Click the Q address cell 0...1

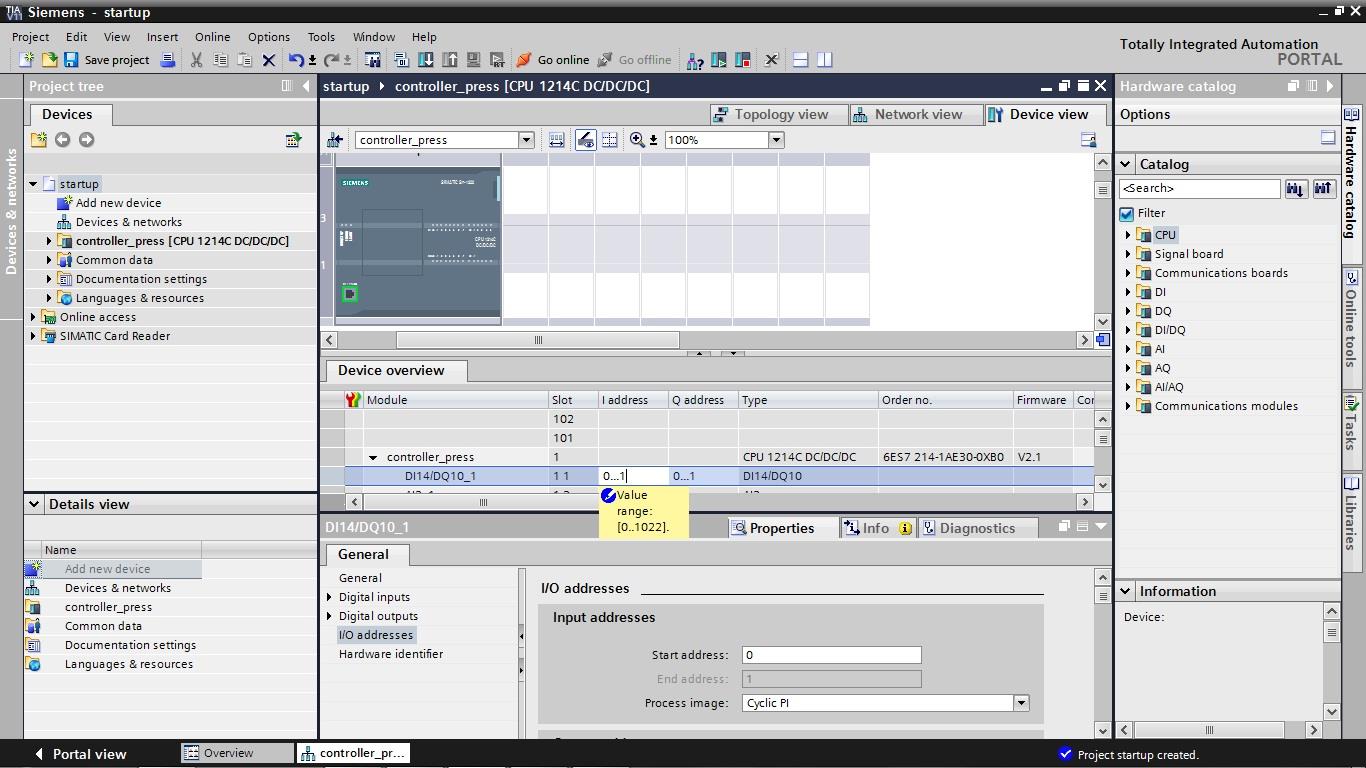703,476
